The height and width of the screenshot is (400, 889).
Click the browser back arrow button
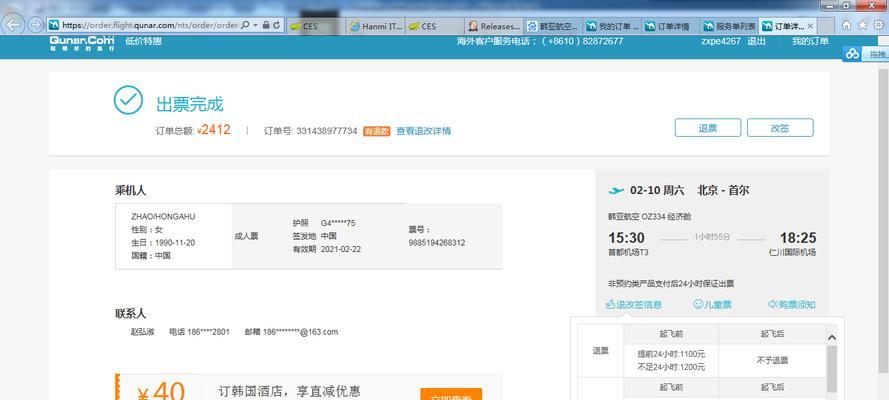coord(15,22)
